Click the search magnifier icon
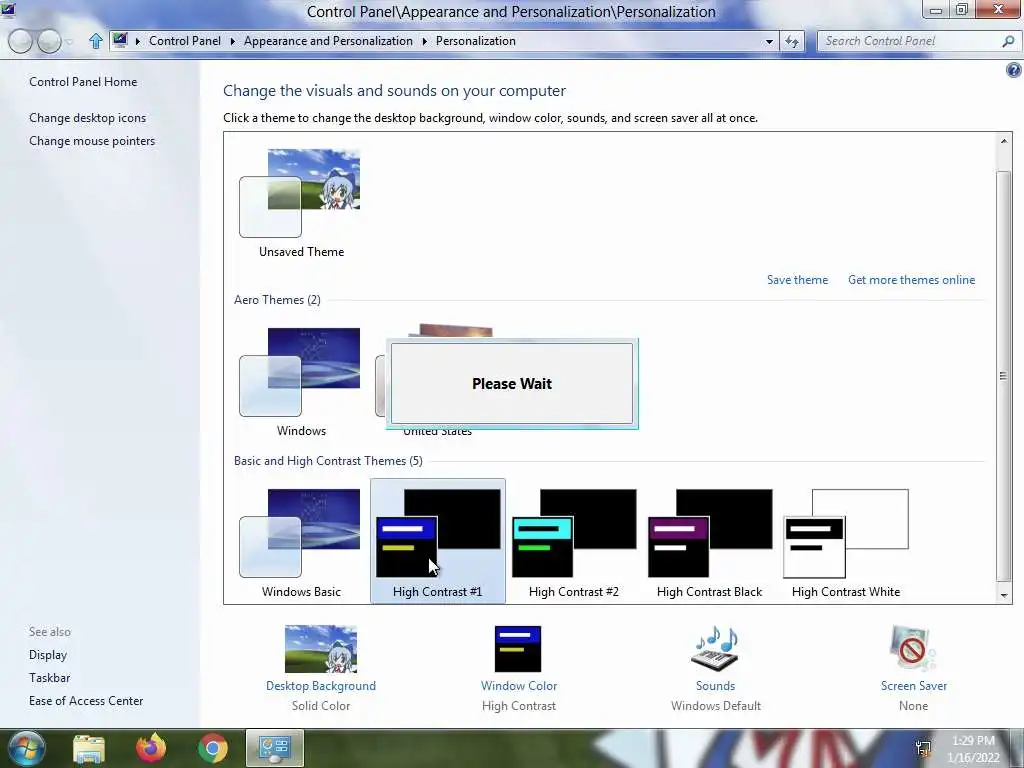The height and width of the screenshot is (768, 1024). (x=1008, y=41)
